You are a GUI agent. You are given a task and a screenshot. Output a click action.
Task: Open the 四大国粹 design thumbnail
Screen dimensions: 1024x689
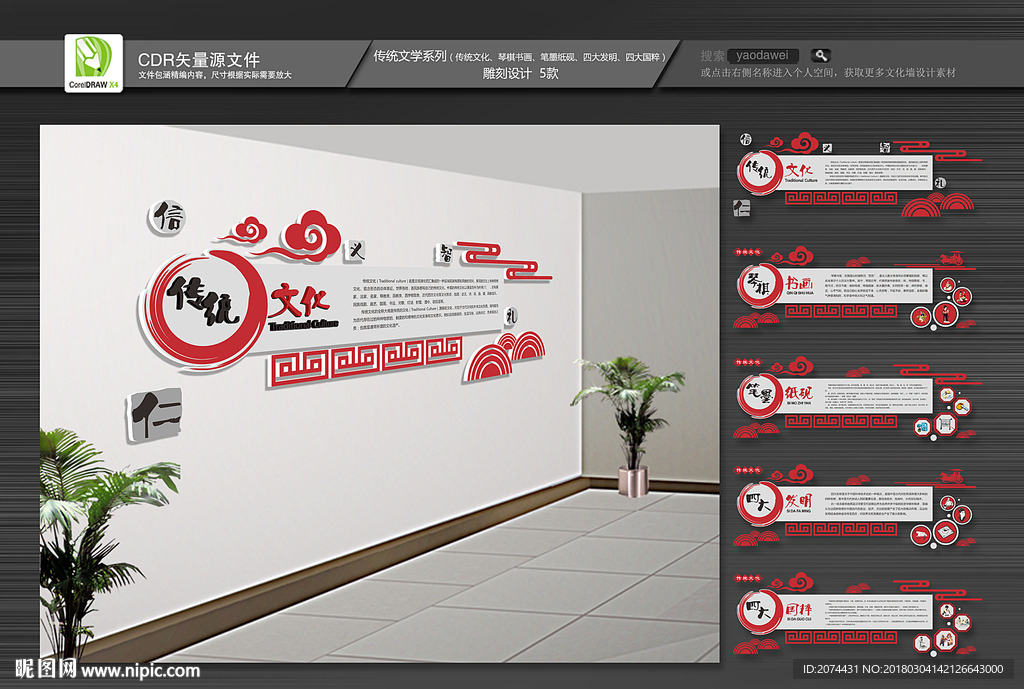[x=856, y=614]
